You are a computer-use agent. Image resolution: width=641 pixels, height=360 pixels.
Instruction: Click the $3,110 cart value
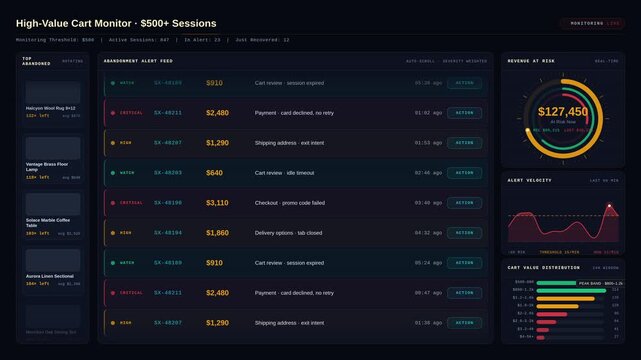217,203
